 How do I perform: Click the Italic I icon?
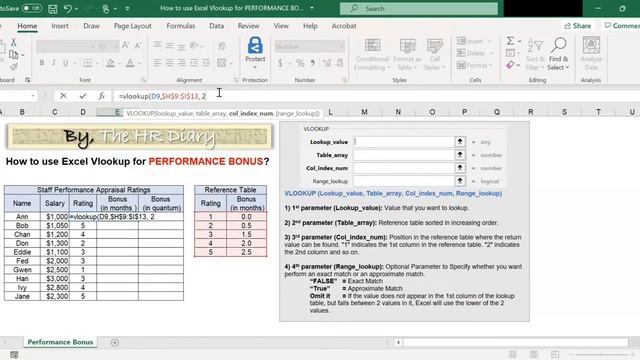[x=53, y=63]
